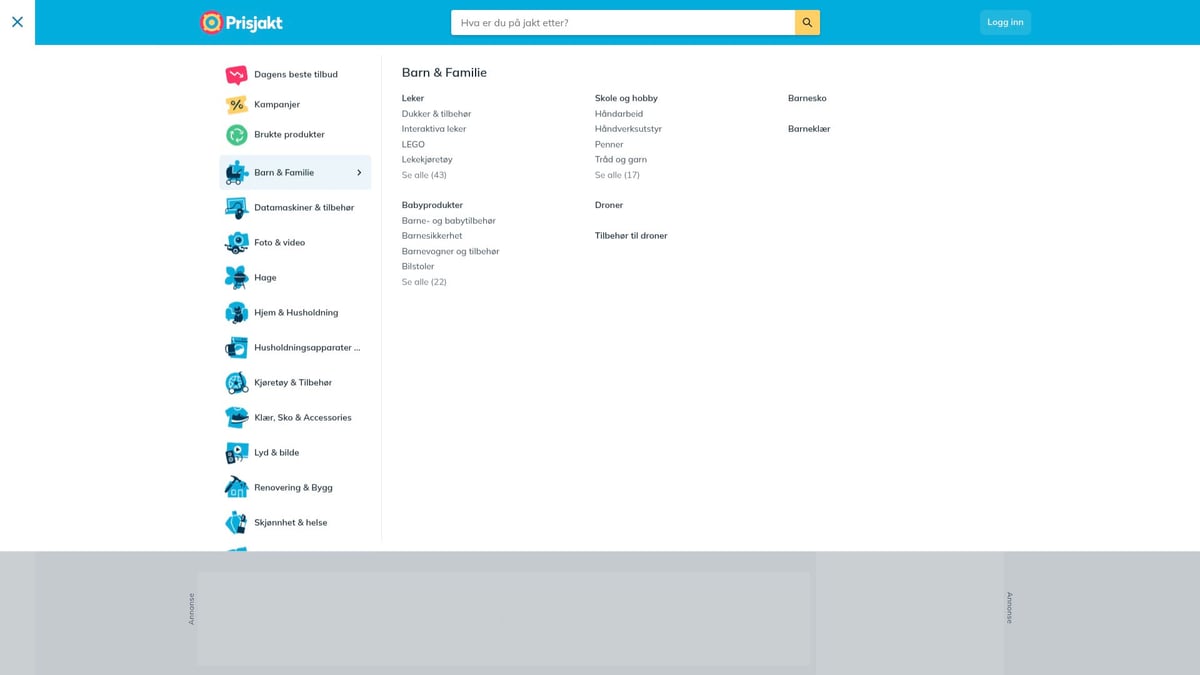
Task: Click the yellow search magnifier button
Action: point(807,22)
